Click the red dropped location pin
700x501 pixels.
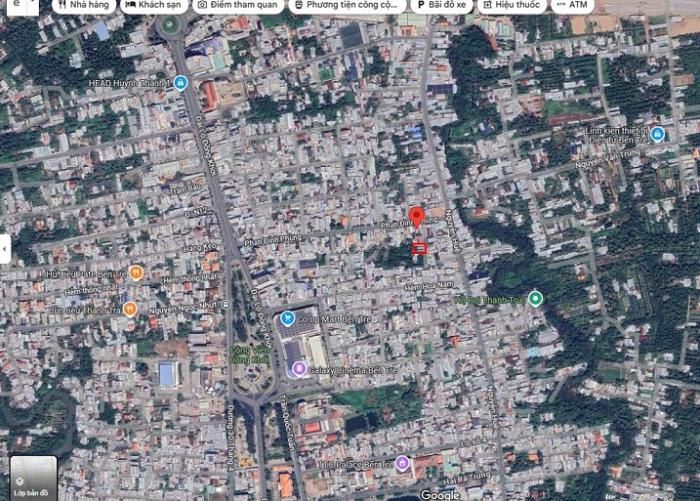pyautogui.click(x=416, y=217)
